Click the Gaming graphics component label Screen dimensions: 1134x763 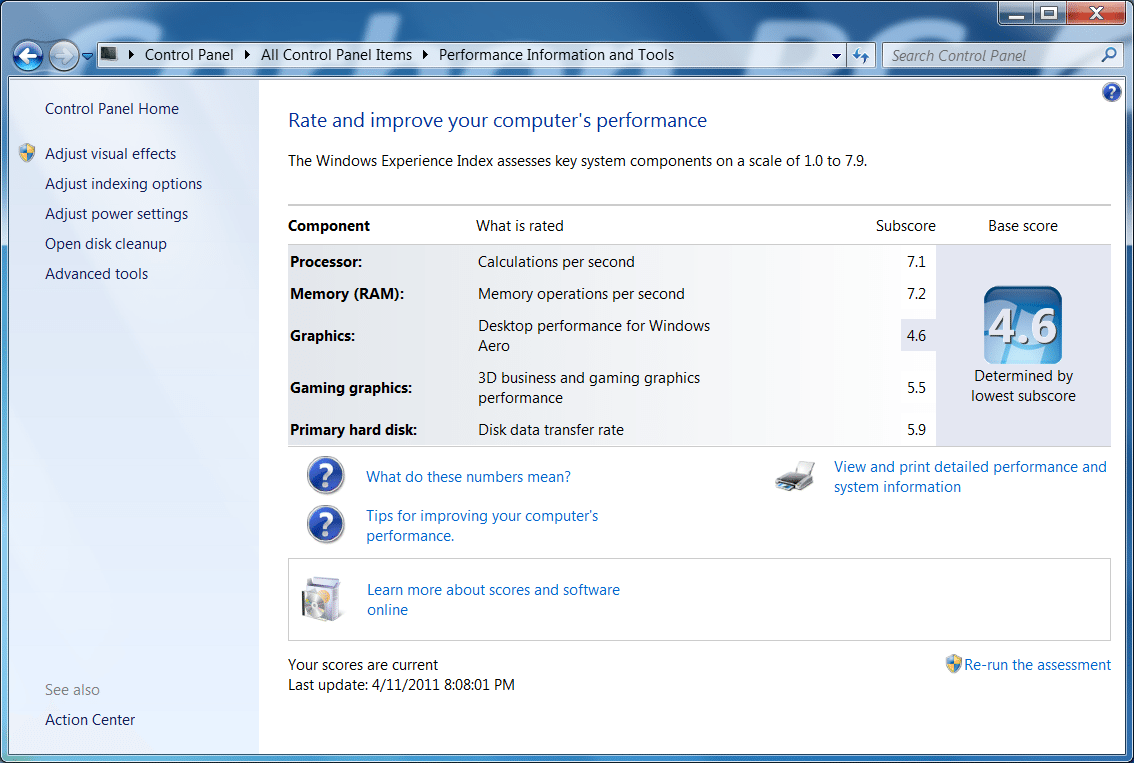click(351, 388)
